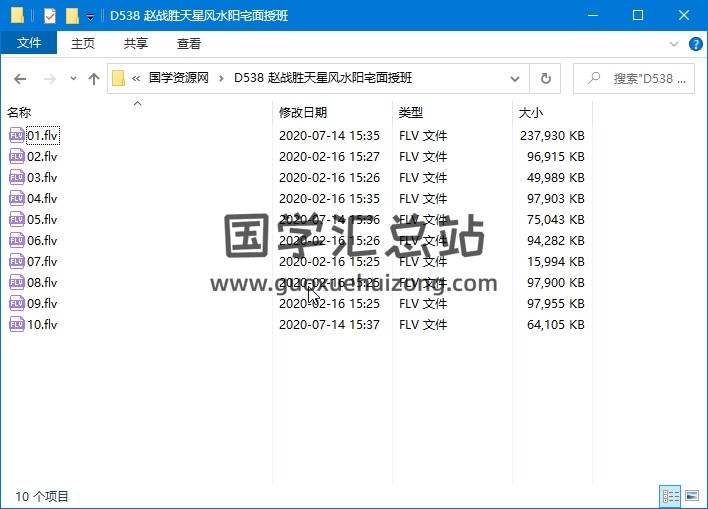
Task: Click the Back navigation arrow
Action: pyautogui.click(x=20, y=79)
